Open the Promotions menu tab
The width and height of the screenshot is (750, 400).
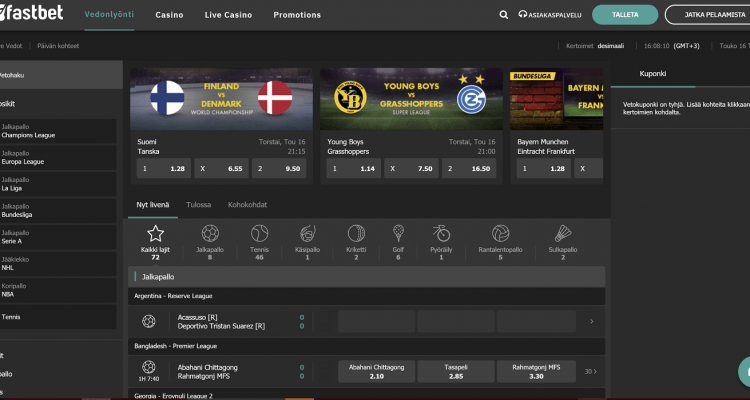[297, 15]
